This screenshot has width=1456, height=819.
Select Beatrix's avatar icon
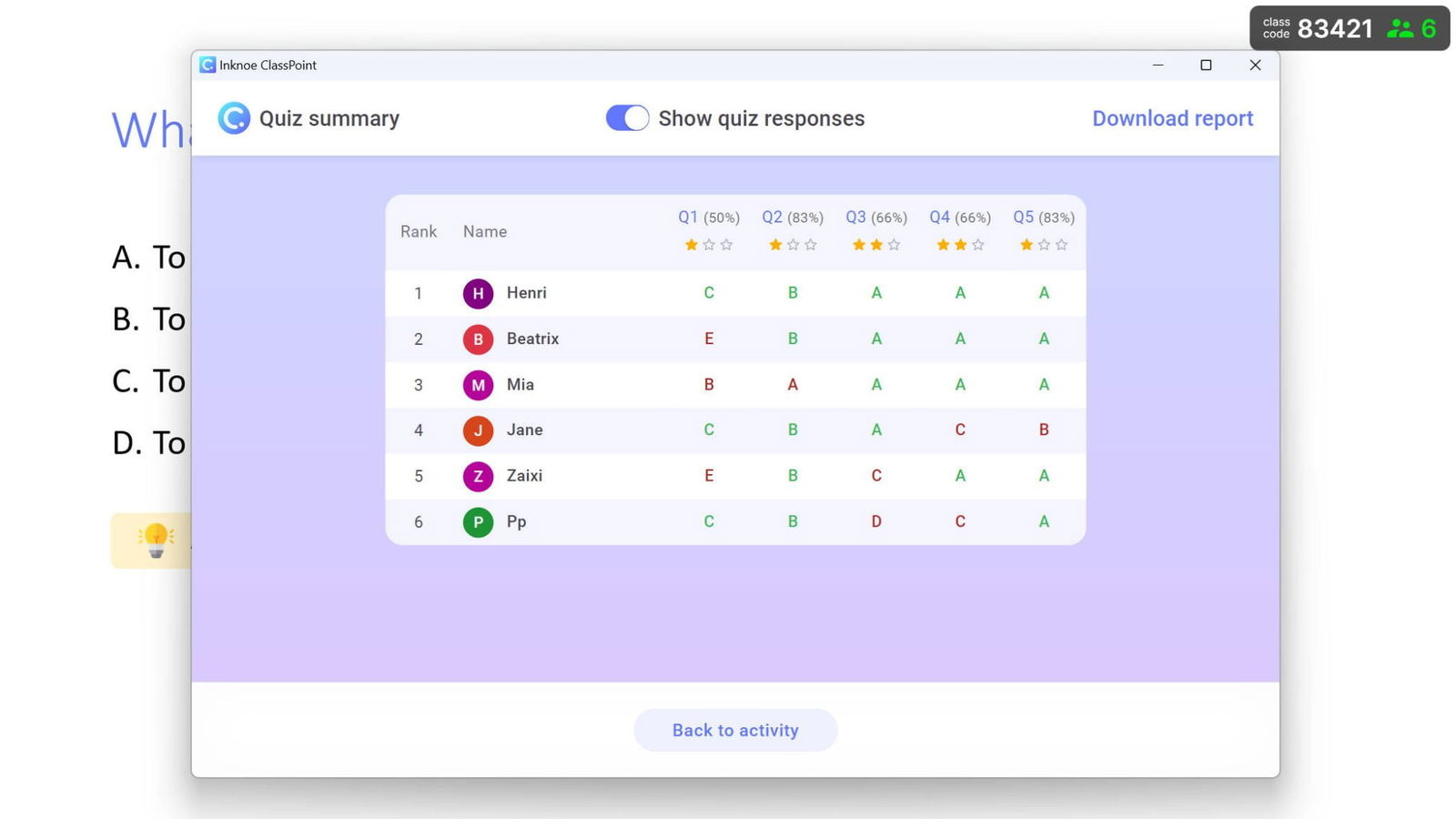click(477, 339)
